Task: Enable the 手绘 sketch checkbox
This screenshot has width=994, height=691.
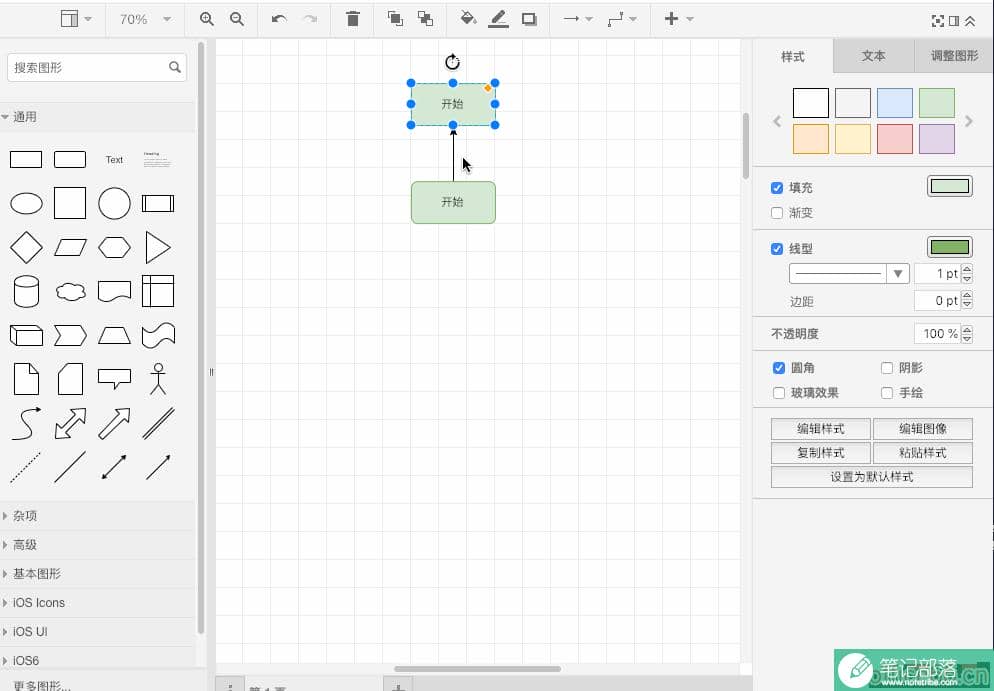Action: [887, 393]
